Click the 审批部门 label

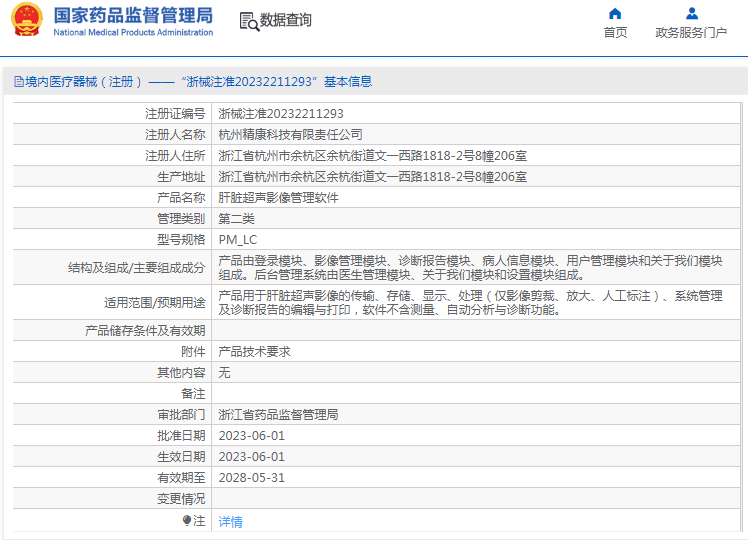tap(181, 415)
